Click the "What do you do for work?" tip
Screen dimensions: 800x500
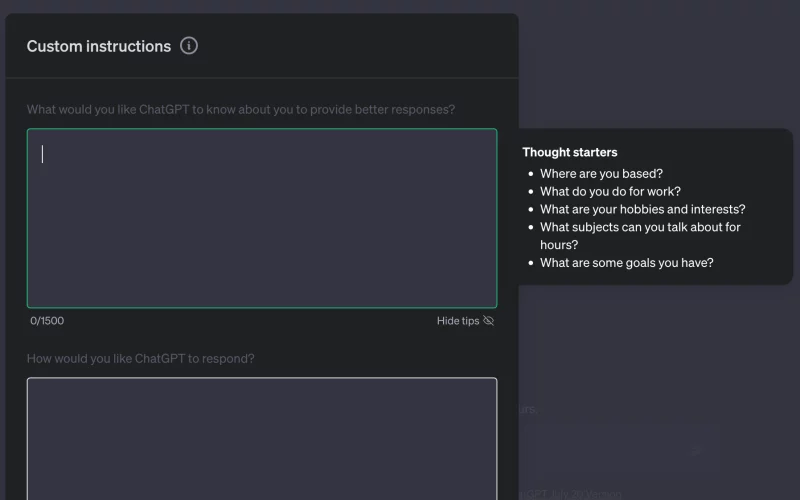pyautogui.click(x=610, y=191)
